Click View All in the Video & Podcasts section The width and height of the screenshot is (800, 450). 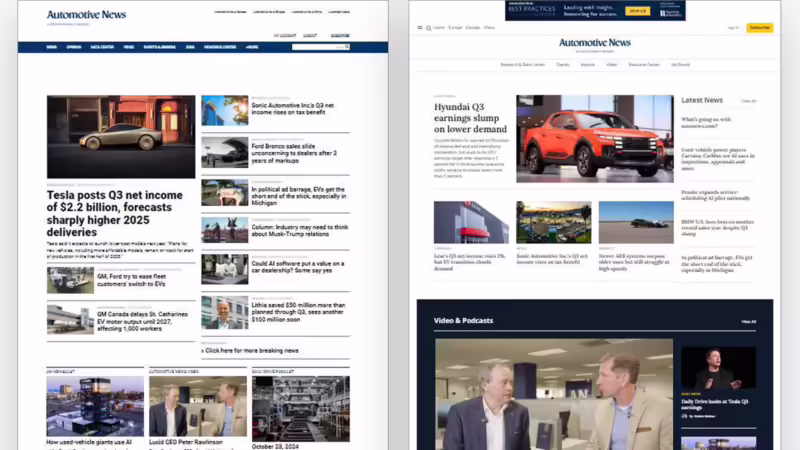748,321
